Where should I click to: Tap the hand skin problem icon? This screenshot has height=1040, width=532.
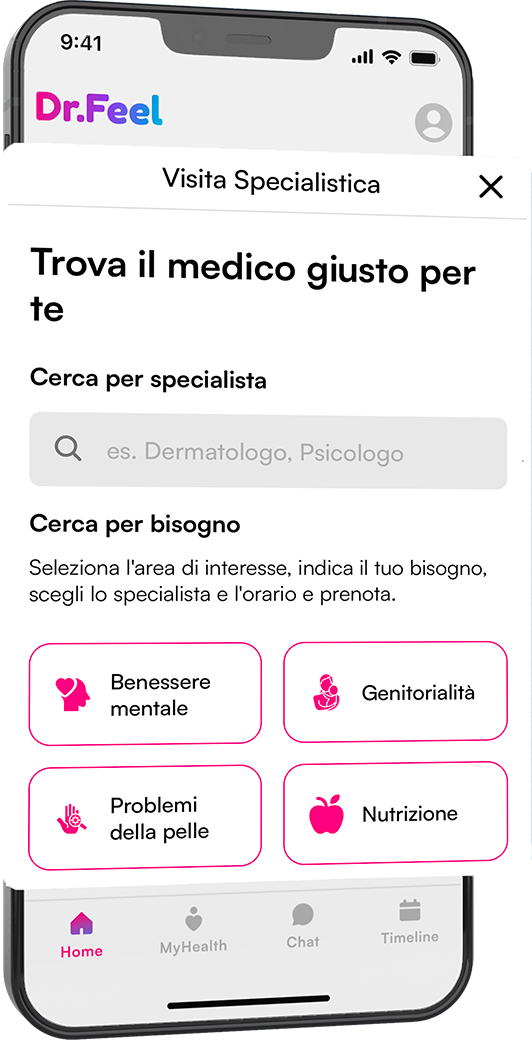[72, 818]
